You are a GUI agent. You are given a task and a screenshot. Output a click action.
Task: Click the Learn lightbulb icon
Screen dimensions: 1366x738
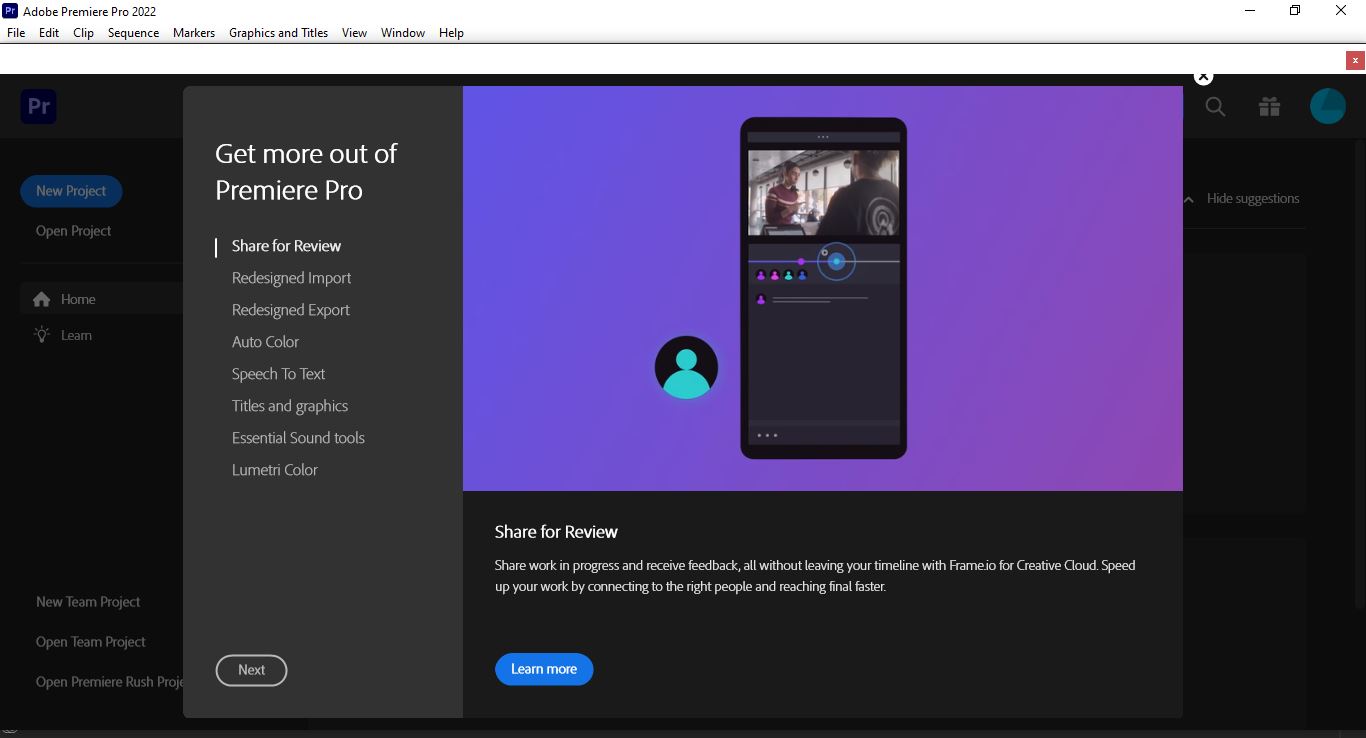42,335
